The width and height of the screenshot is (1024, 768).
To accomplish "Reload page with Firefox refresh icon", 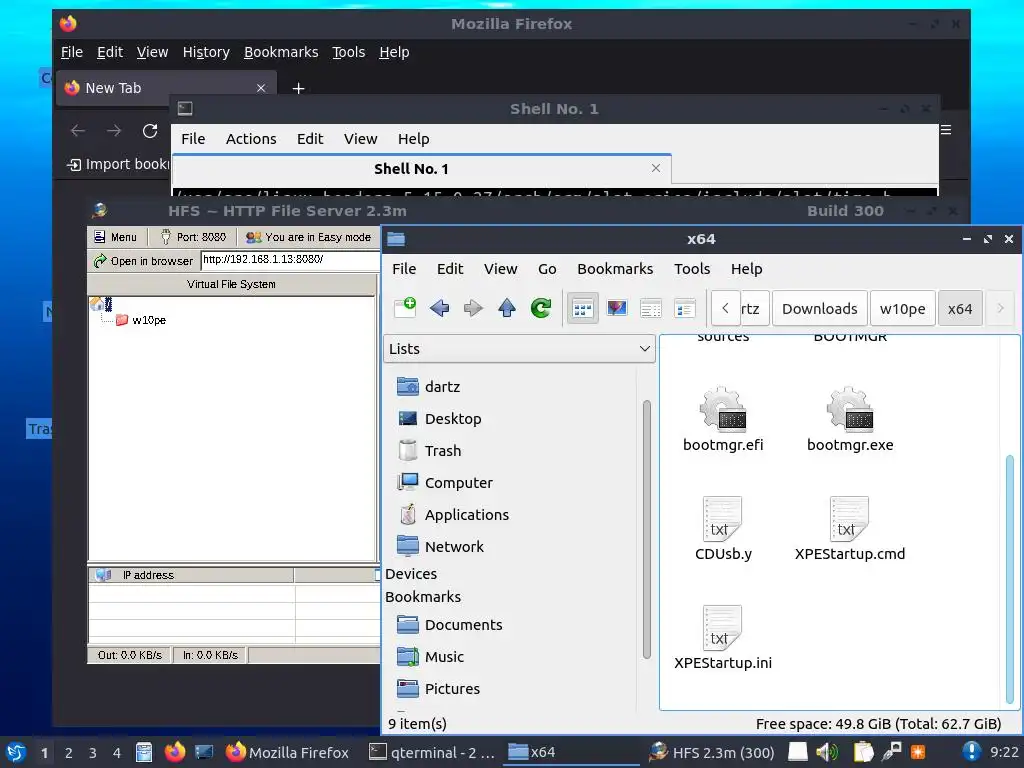I will click(150, 131).
